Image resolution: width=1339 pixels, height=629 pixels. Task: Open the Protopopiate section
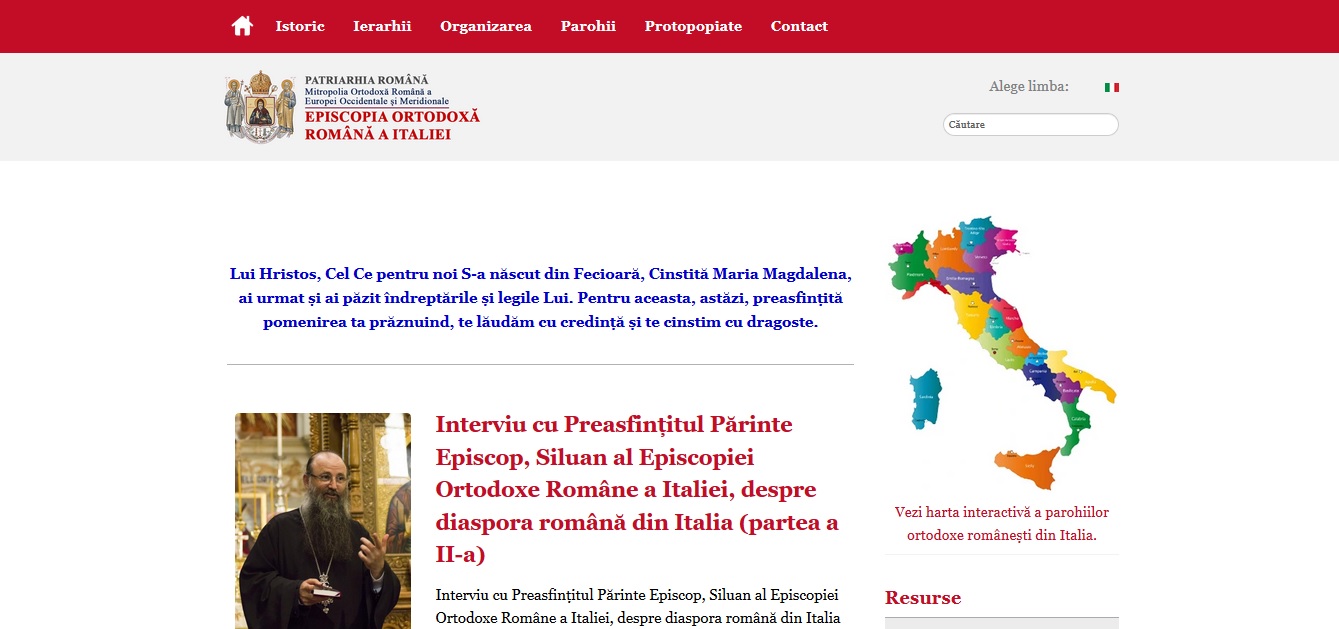[693, 26]
